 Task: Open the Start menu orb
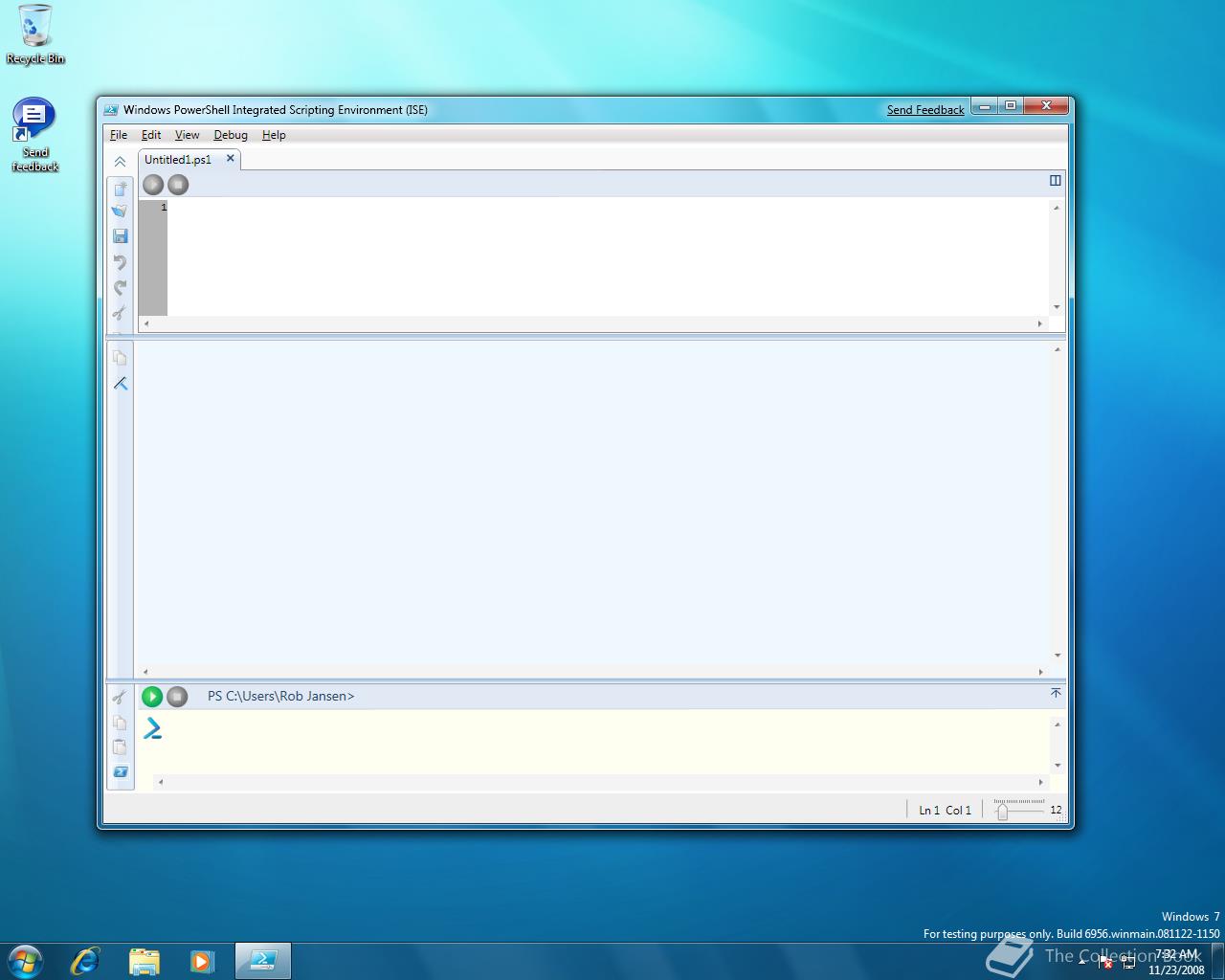coord(25,960)
